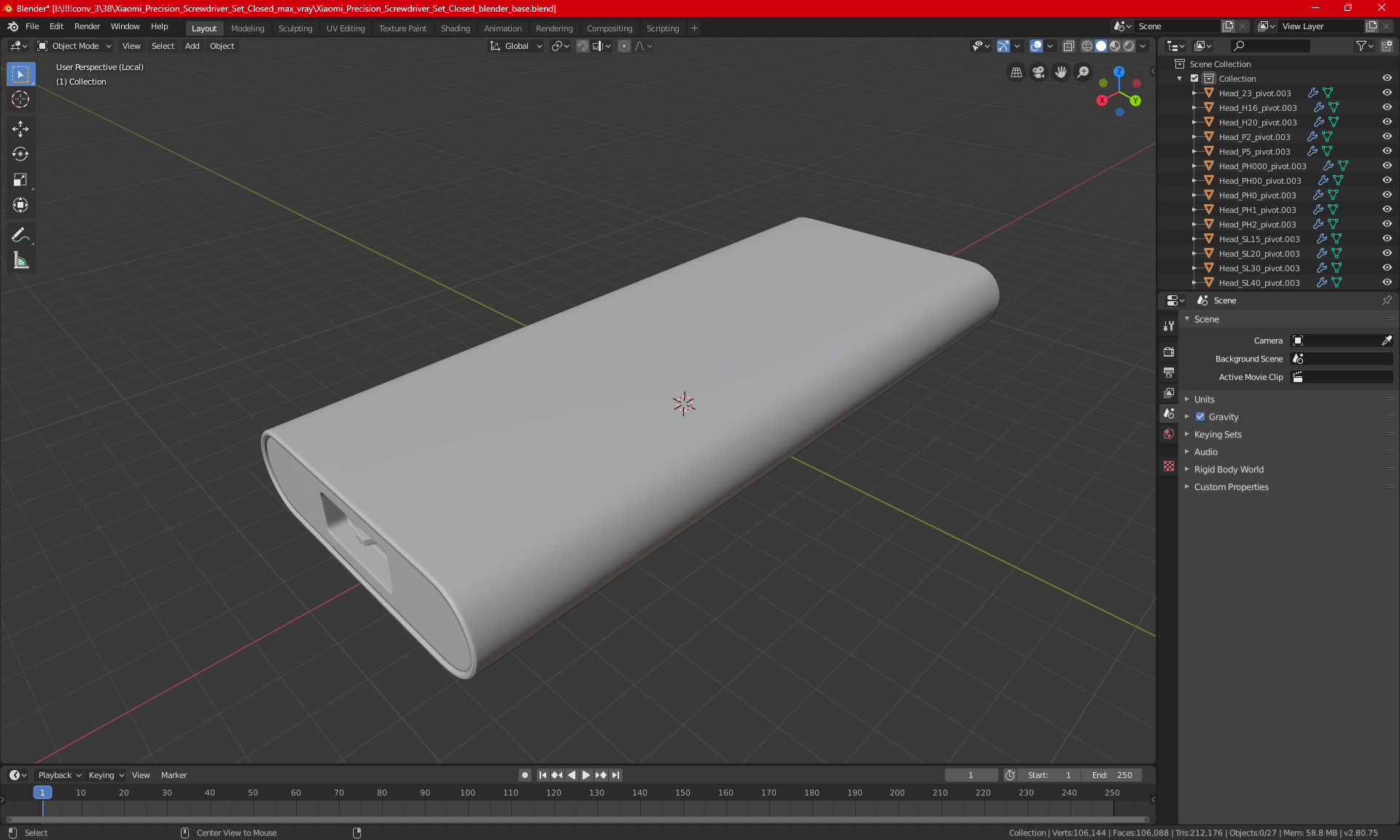The image size is (1400, 840).
Task: Expand the Custom Properties panel
Action: coord(1231,487)
